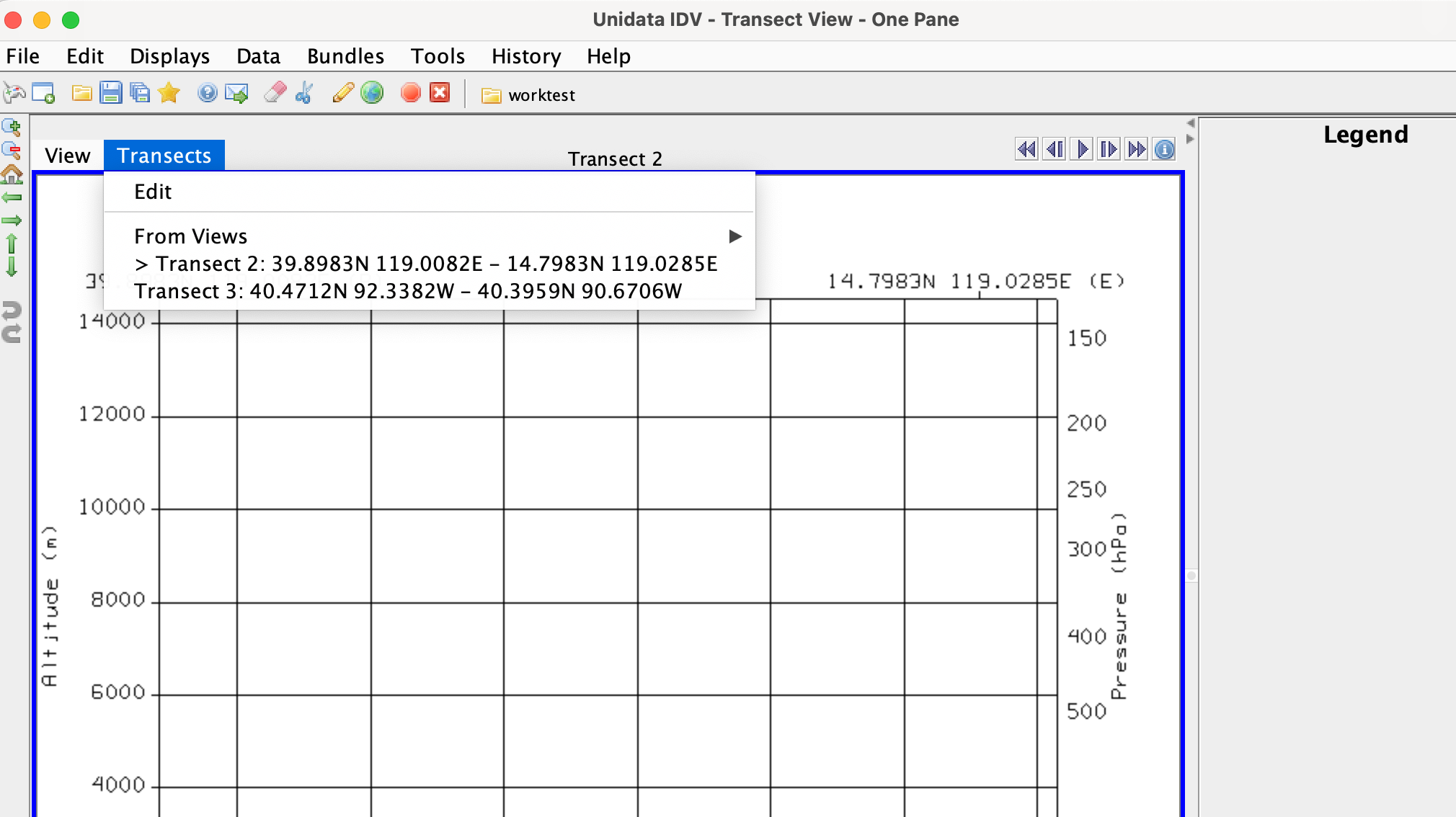Click the zoom out magnifier icon
1456x817 pixels.
point(12,151)
